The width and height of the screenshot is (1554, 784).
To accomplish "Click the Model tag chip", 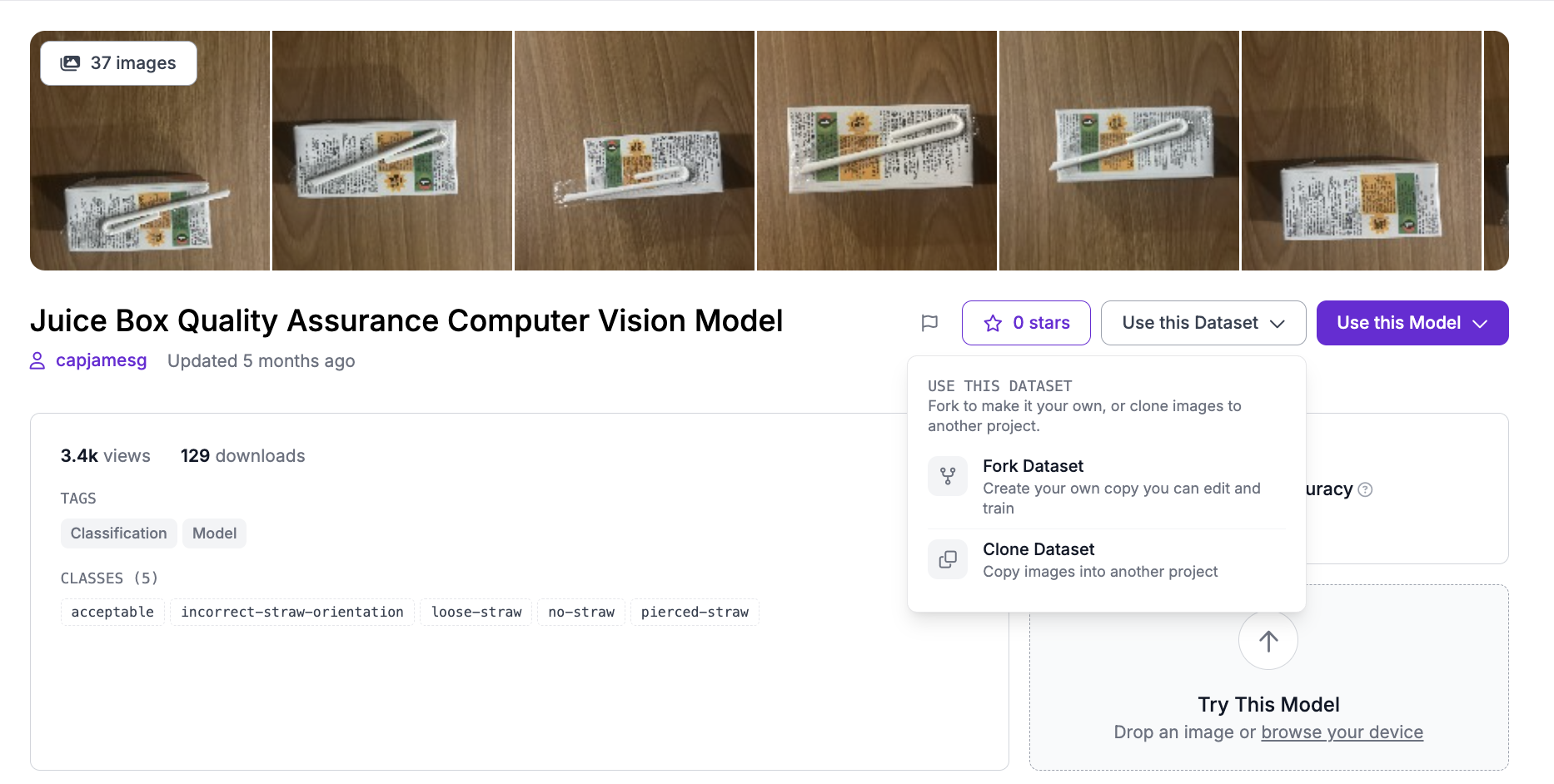I will (214, 533).
